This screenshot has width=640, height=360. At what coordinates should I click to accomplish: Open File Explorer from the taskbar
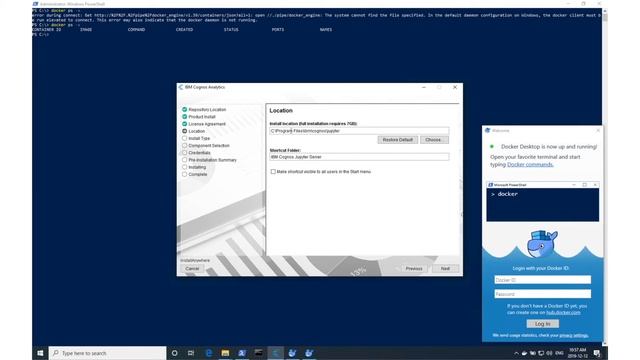click(225, 353)
